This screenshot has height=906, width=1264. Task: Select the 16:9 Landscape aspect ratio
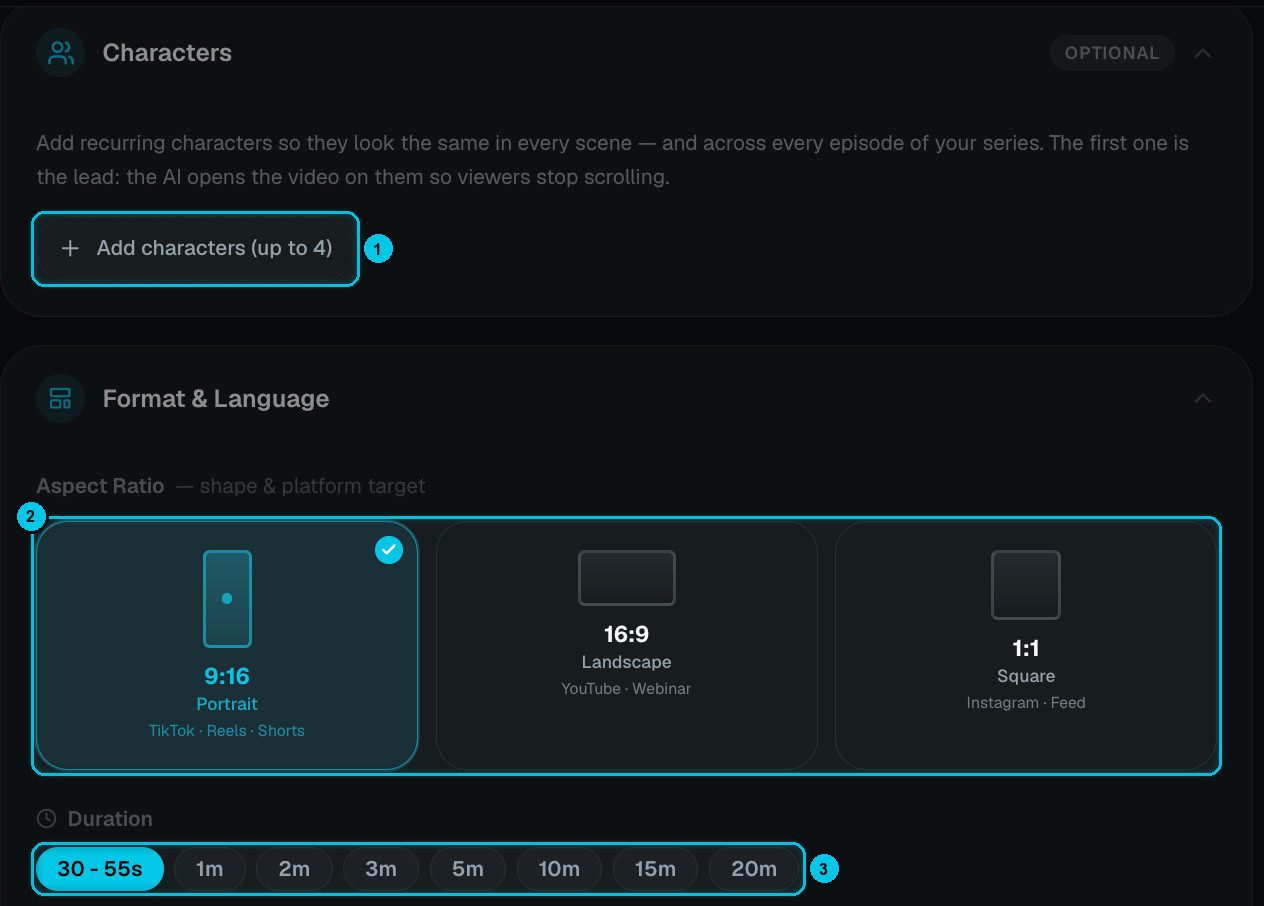point(627,646)
